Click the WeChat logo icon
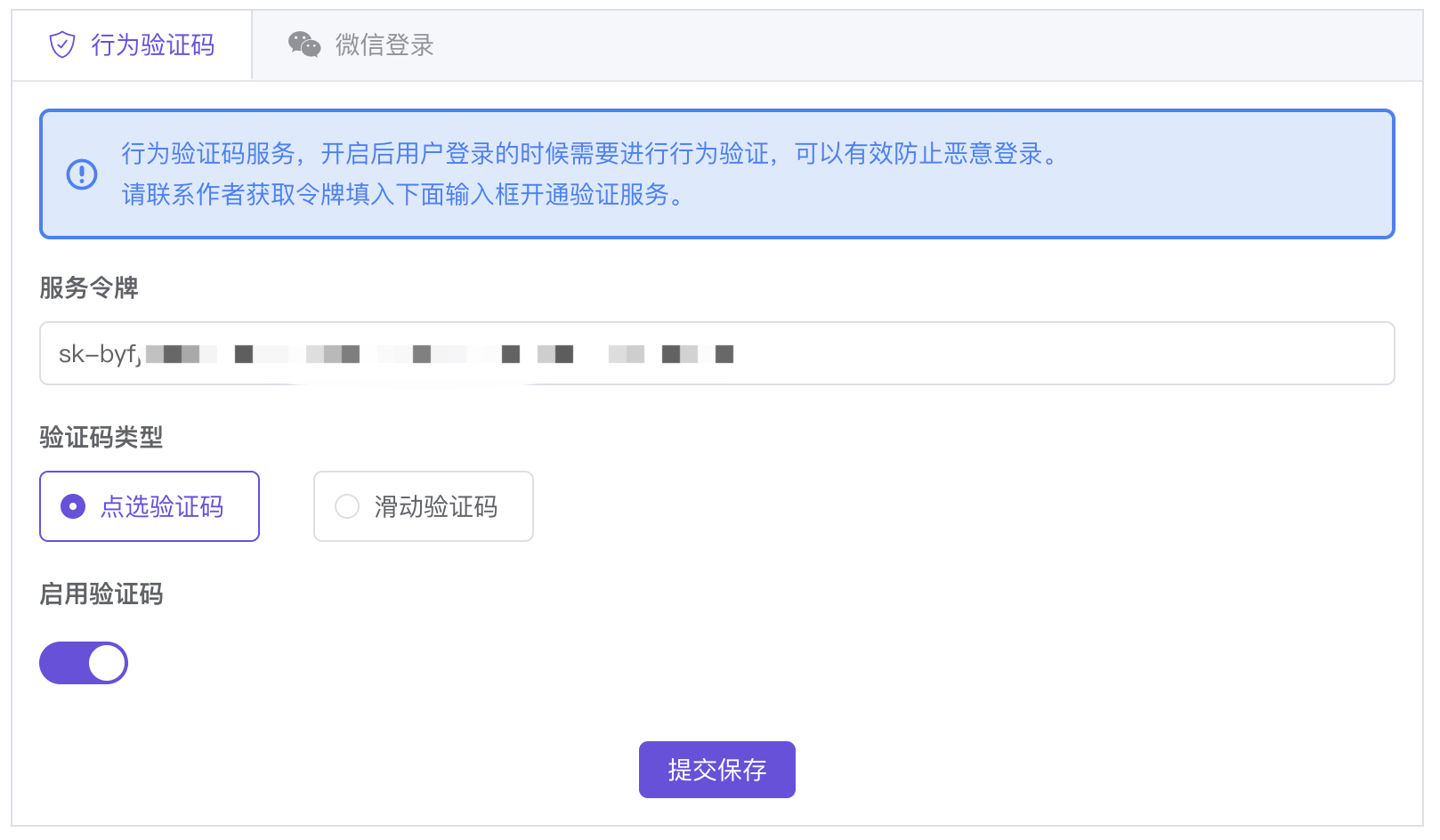The height and width of the screenshot is (840, 1440). tap(303, 44)
